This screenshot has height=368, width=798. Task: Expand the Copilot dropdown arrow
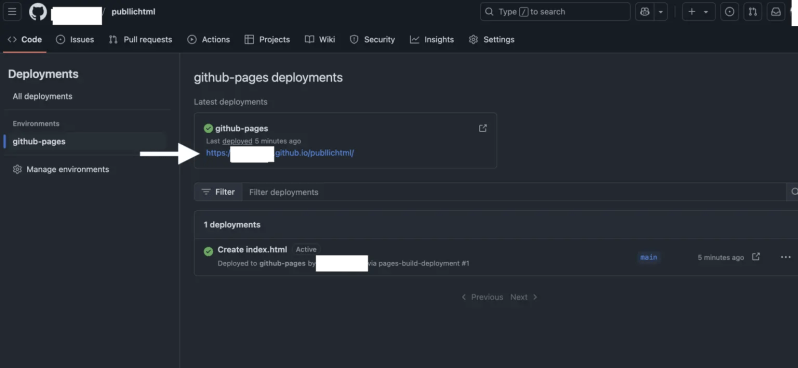[661, 12]
